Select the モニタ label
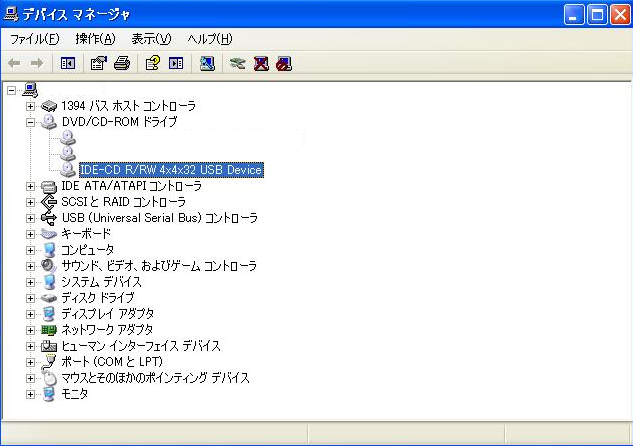Screen dimensions: 633x446 pos(75,394)
